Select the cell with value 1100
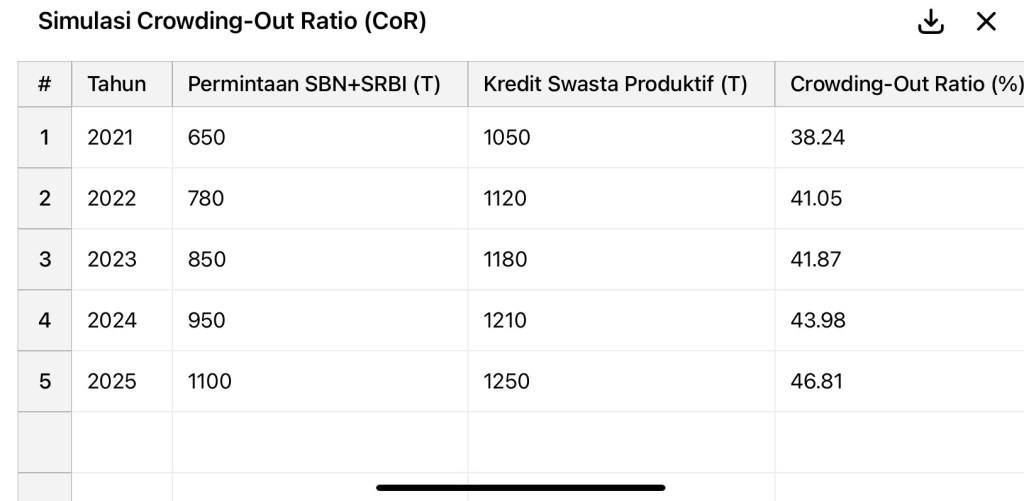The image size is (1024, 501). (x=209, y=381)
